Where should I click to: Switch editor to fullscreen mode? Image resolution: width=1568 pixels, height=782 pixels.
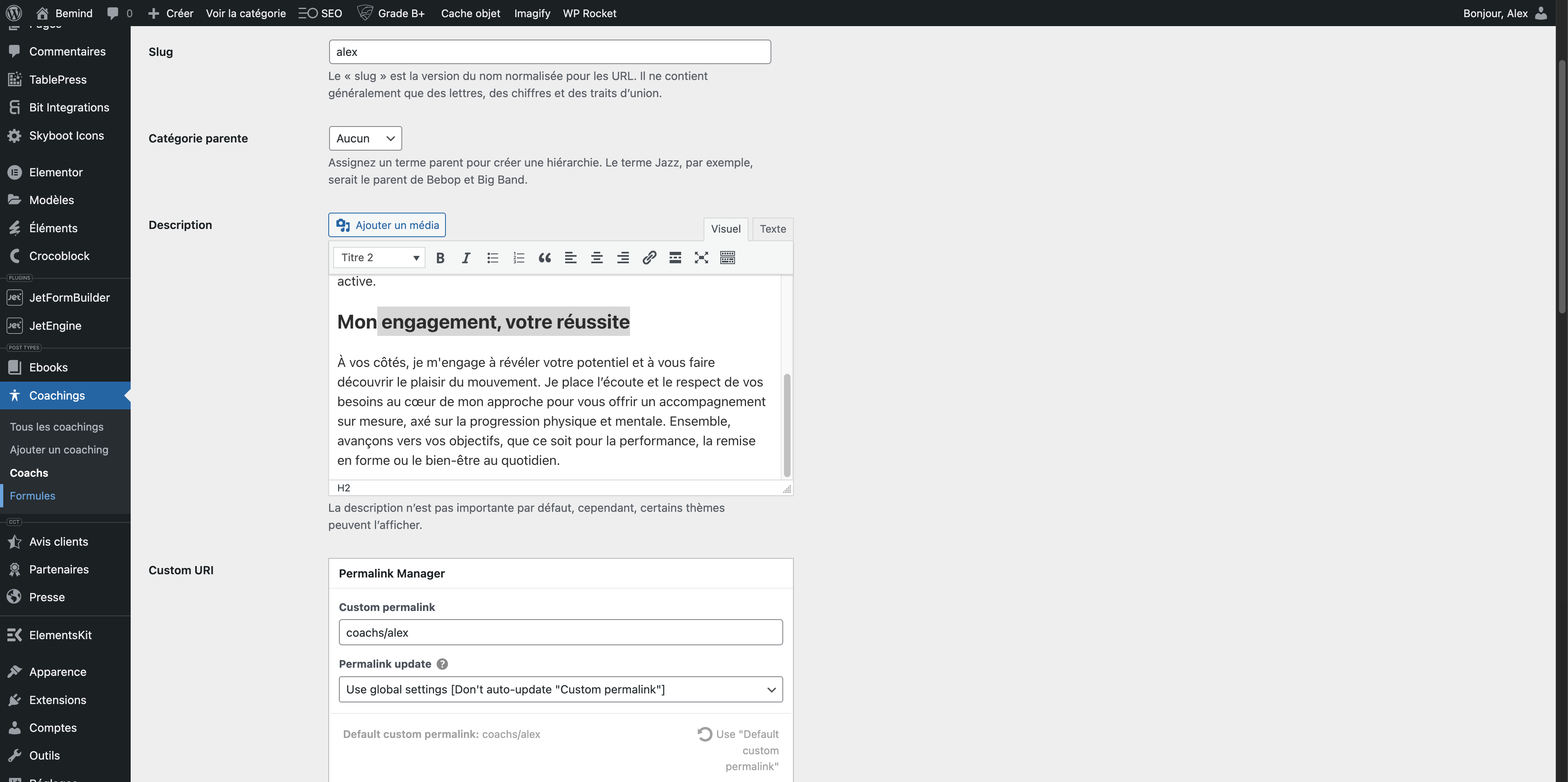tap(701, 258)
